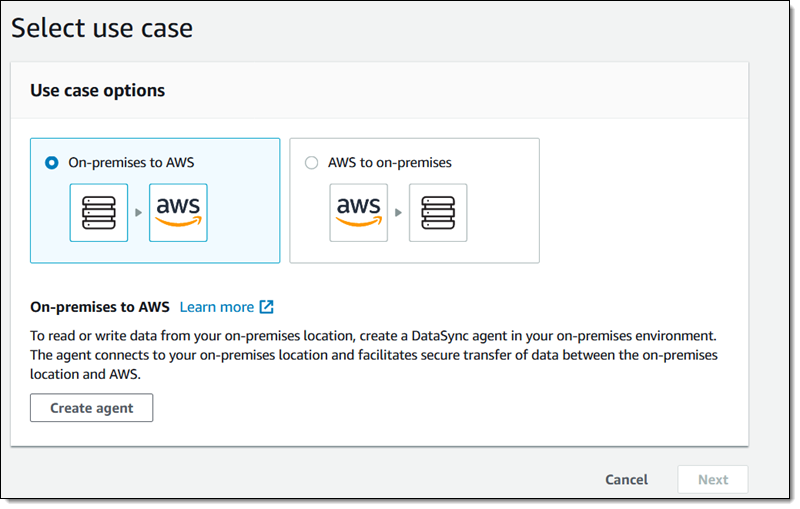Screen dimensions: 800x509
Task: Click the Select use case page title
Action: click(x=102, y=28)
